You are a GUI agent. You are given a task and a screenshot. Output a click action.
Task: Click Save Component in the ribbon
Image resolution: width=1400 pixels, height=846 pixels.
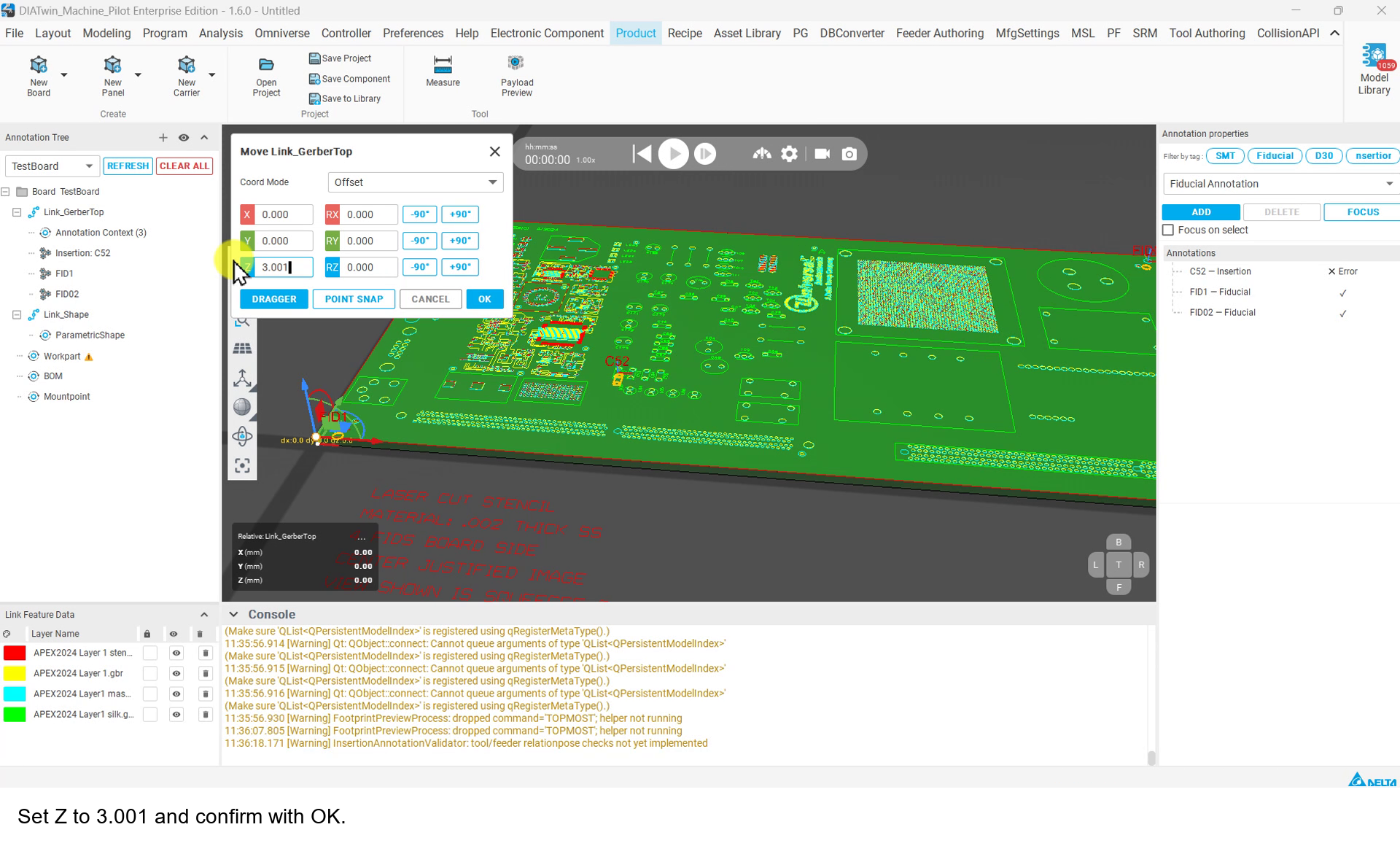(349, 79)
